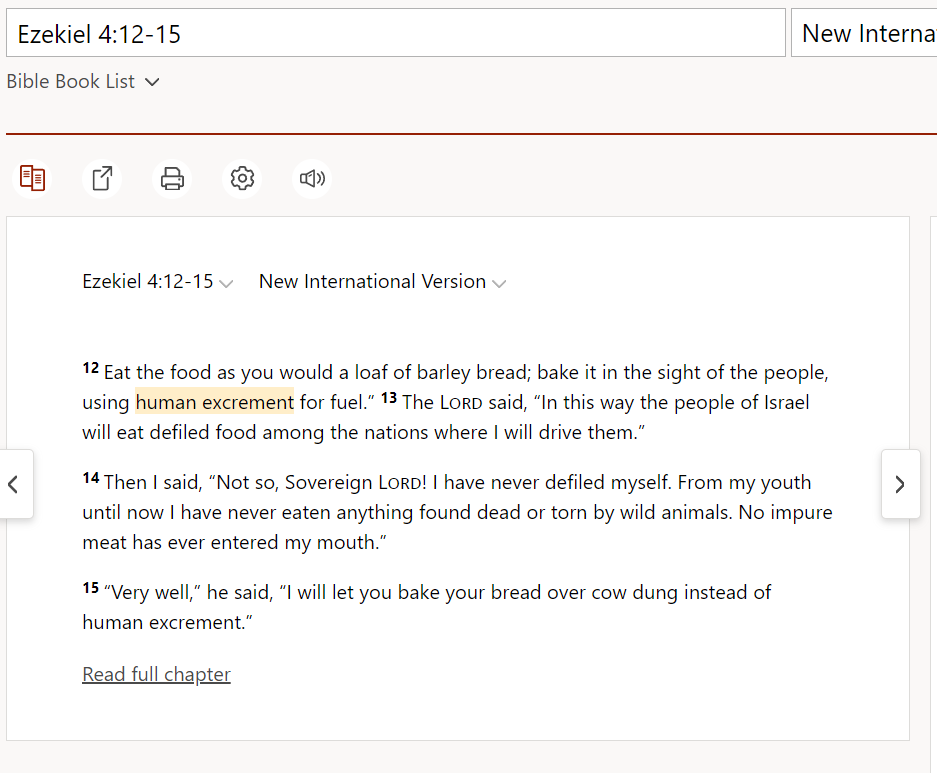937x773 pixels.
Task: Click verse number 12
Action: point(91,368)
